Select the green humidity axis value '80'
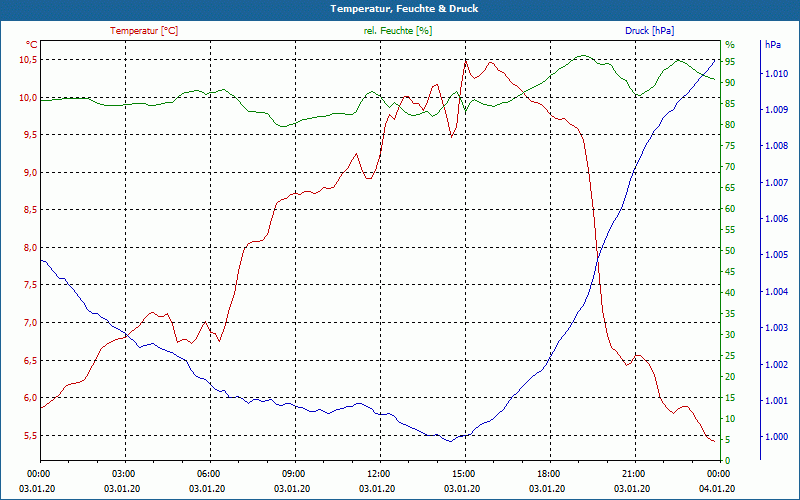This screenshot has height=500, width=800. (730, 124)
